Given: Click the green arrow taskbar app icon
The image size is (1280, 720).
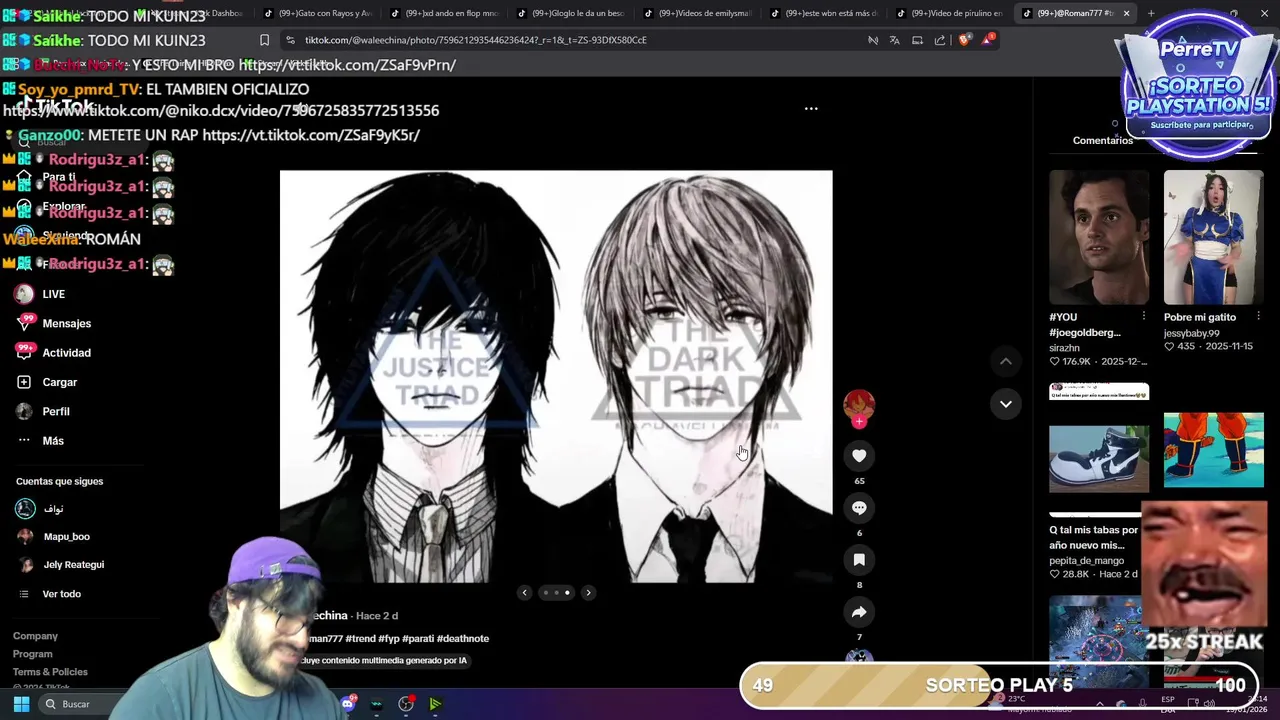Looking at the screenshot, I should (435, 704).
